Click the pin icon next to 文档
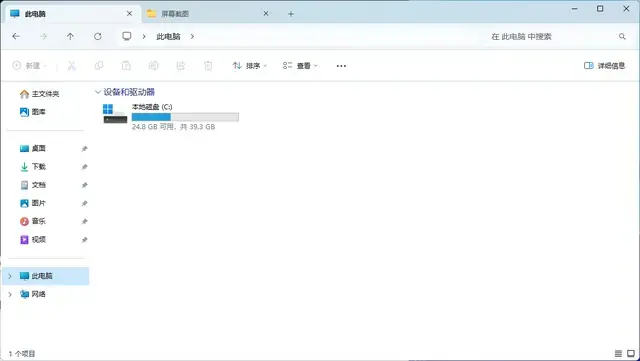Image resolution: width=640 pixels, height=361 pixels. pyautogui.click(x=84, y=185)
